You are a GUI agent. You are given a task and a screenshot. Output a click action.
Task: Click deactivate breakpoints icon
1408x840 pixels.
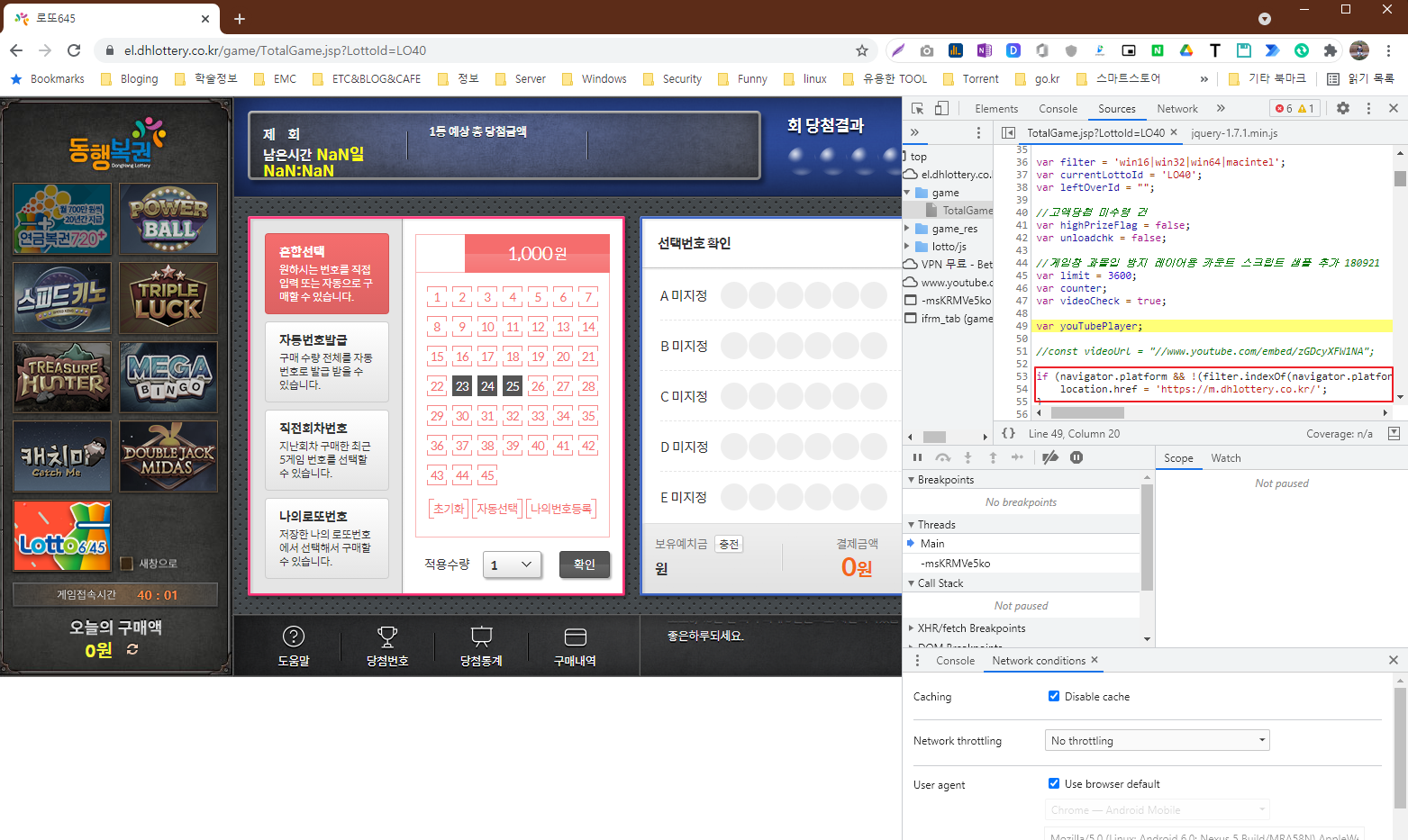coord(1050,457)
